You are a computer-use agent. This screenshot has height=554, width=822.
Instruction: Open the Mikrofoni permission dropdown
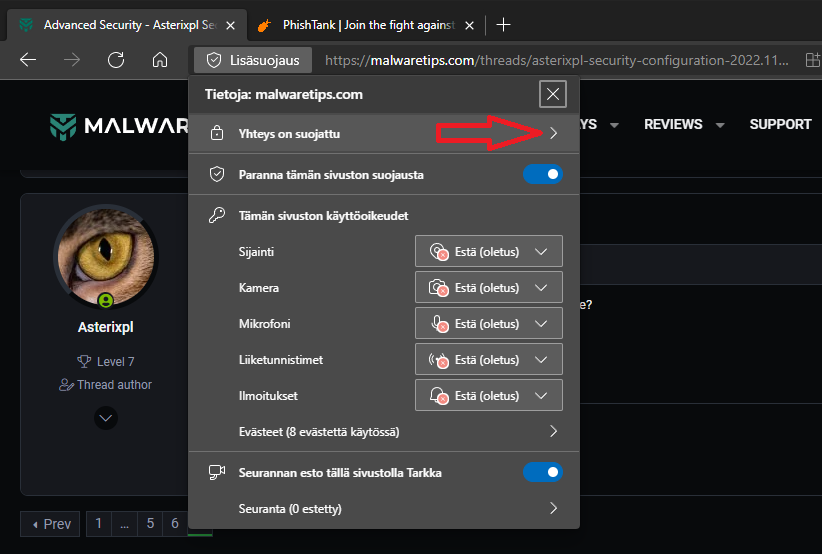489,323
